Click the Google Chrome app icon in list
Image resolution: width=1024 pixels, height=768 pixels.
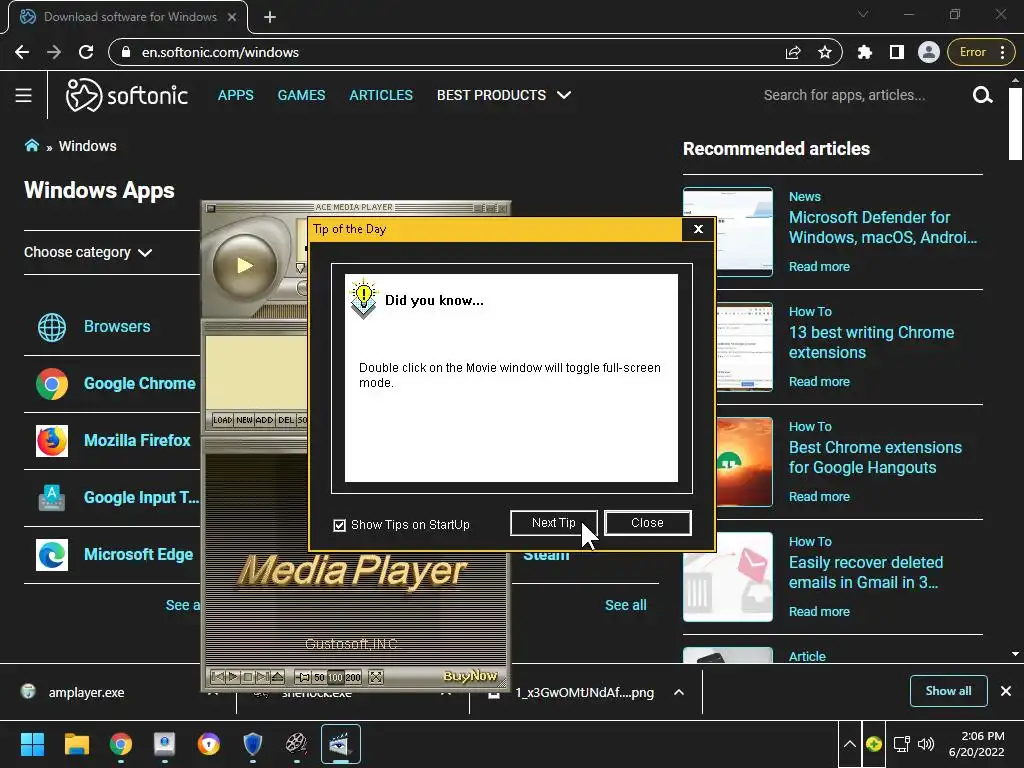point(52,383)
